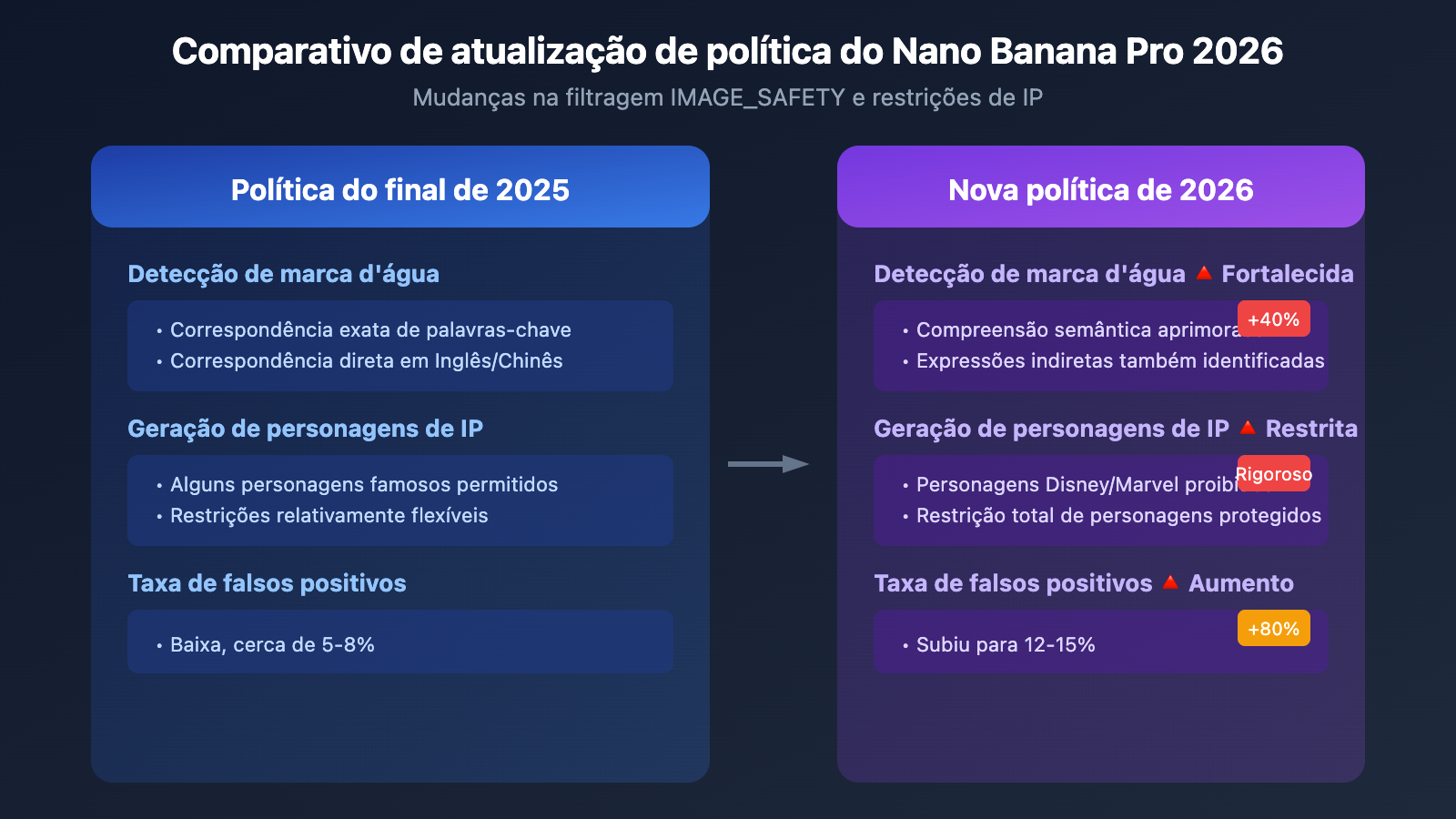The height and width of the screenshot is (819, 1456).
Task: Click the red triangle beside Fortalecida
Action: coord(1203,273)
